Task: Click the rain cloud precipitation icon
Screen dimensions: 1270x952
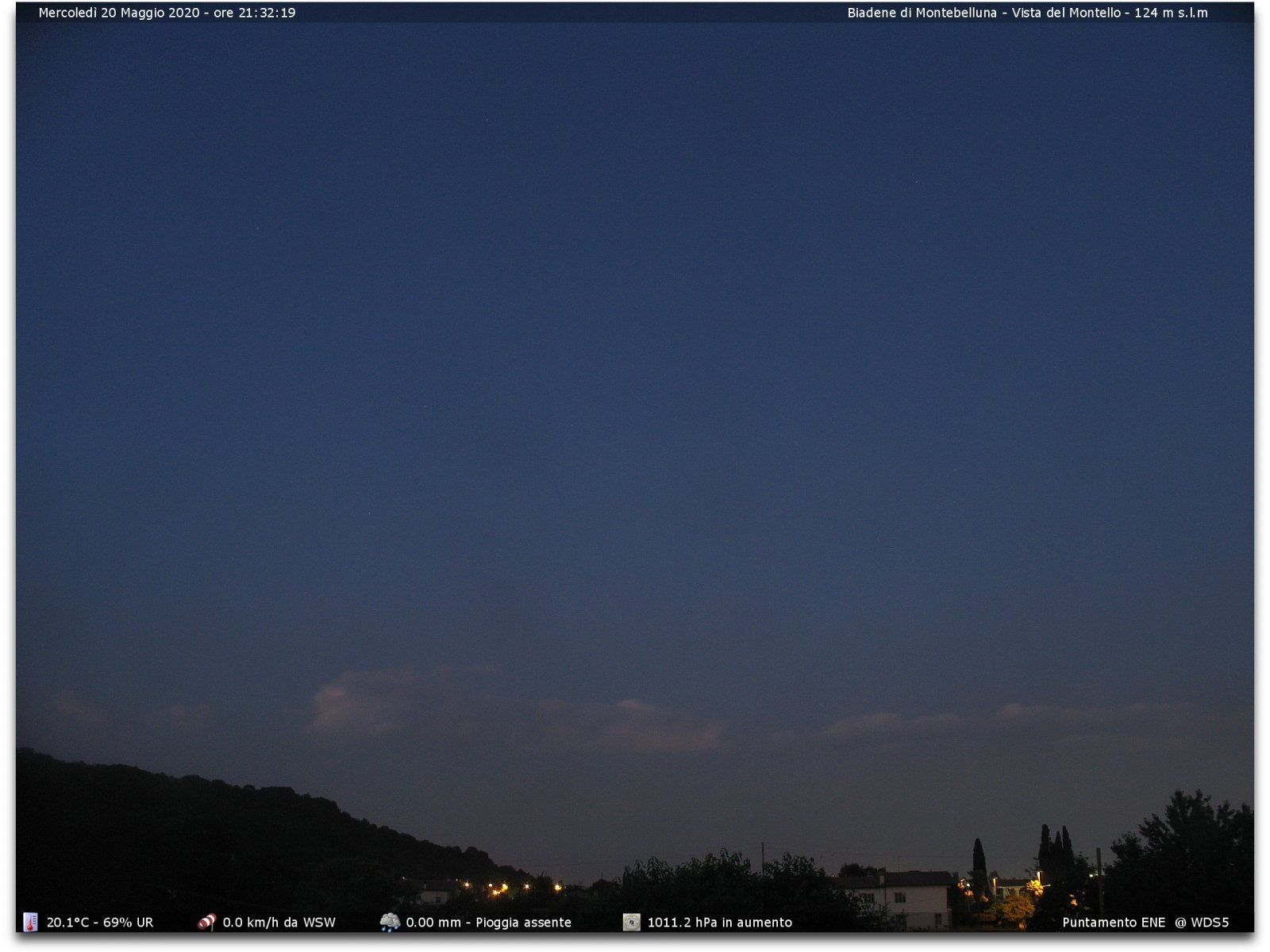Action: (390, 922)
